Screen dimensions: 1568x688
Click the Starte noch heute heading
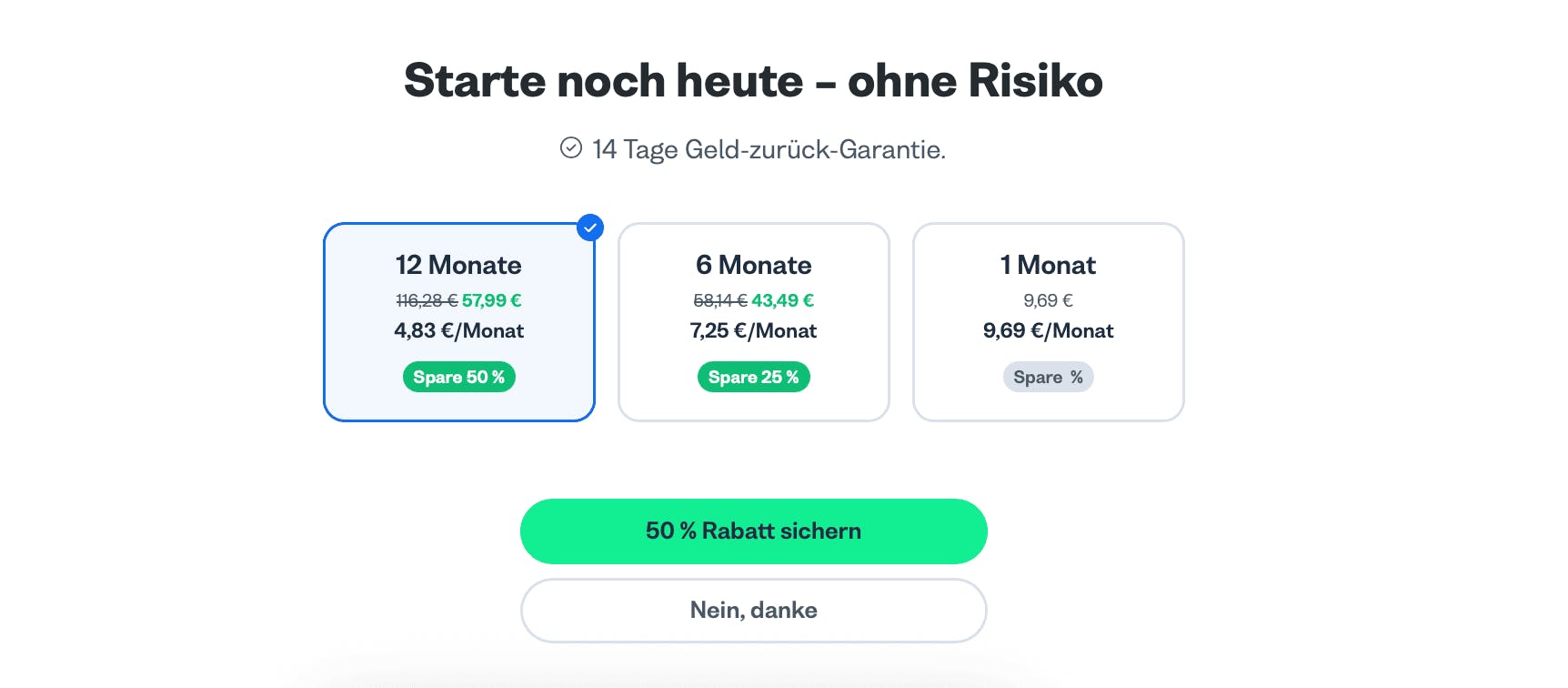753,80
